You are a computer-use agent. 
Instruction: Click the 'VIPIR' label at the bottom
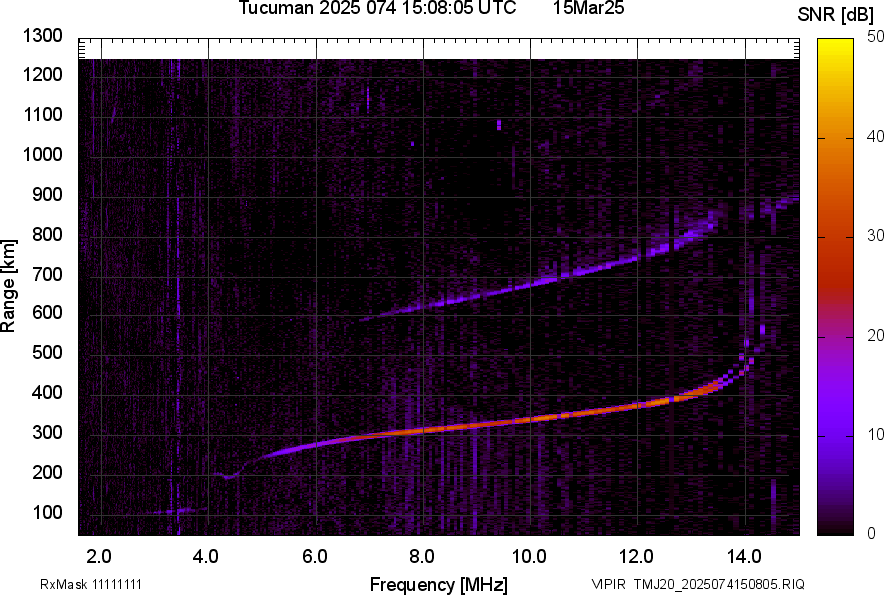tap(609, 584)
